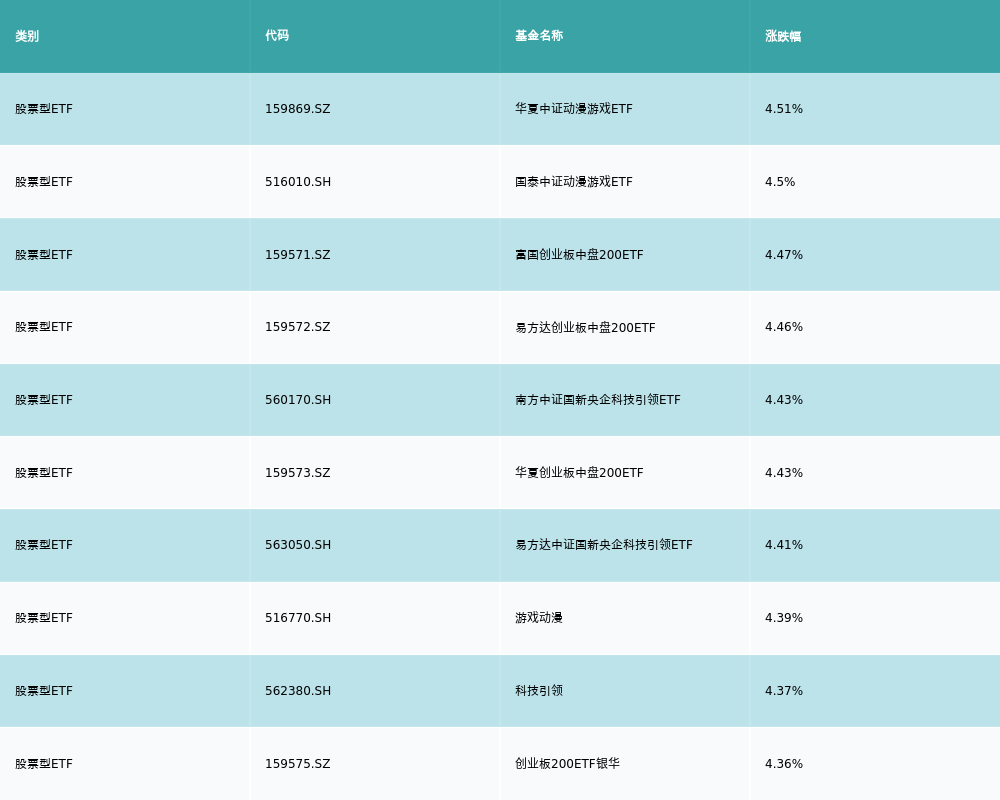1000x800 pixels.
Task: Select fund name 南方中证国新央企科技引领ETF
Action: (x=598, y=400)
